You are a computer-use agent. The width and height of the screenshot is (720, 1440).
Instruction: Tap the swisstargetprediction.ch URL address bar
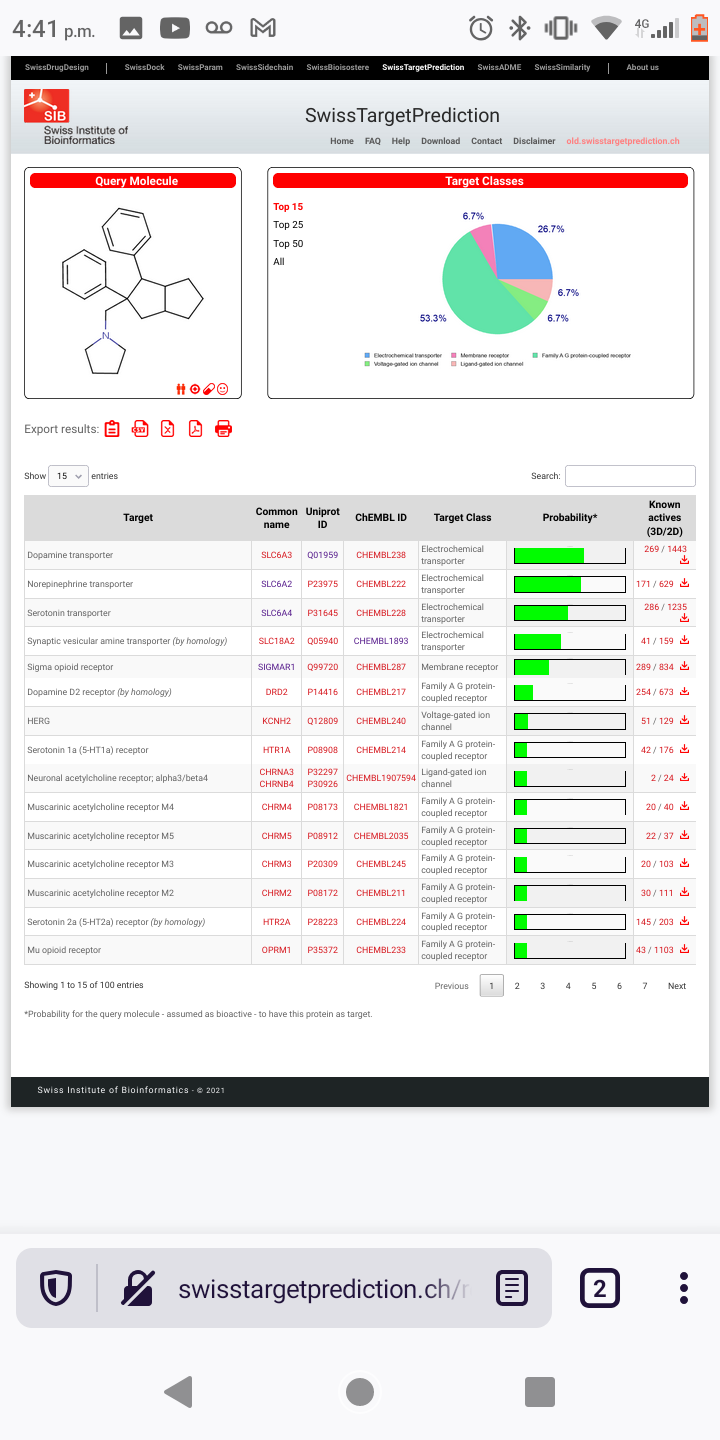[x=322, y=1288]
